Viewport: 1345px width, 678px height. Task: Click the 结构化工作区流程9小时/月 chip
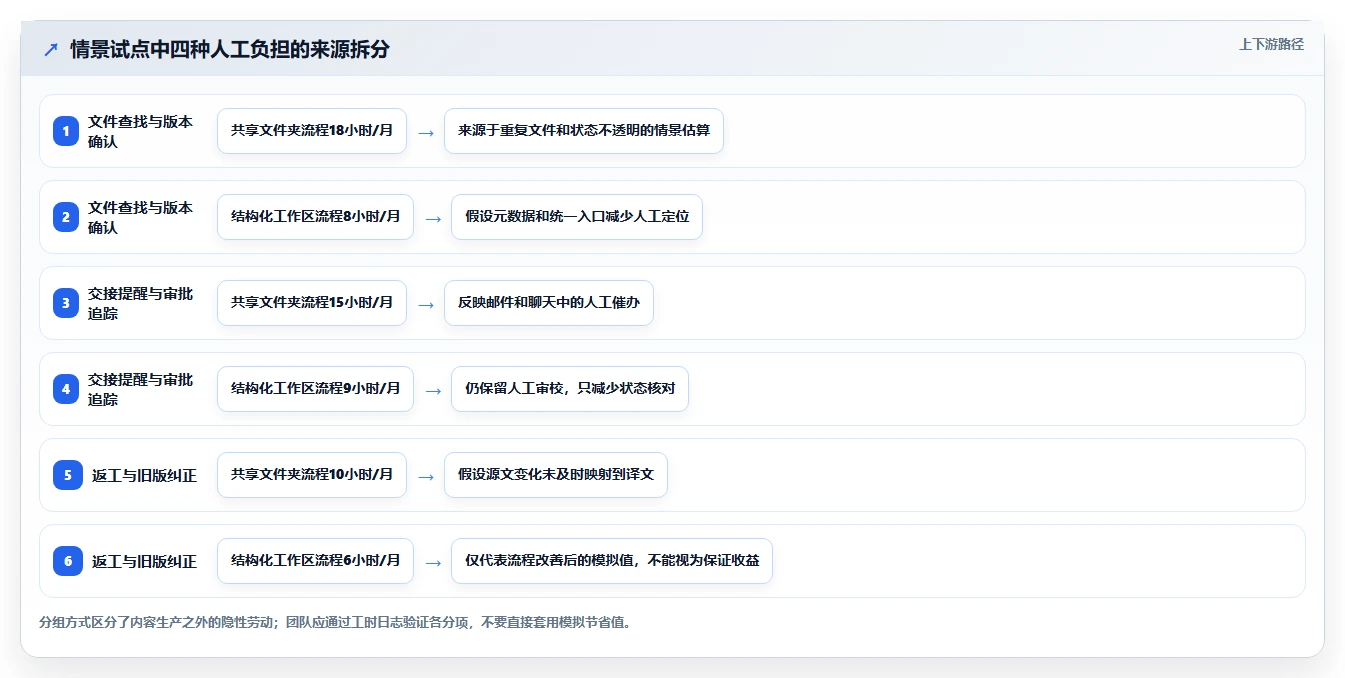click(315, 389)
